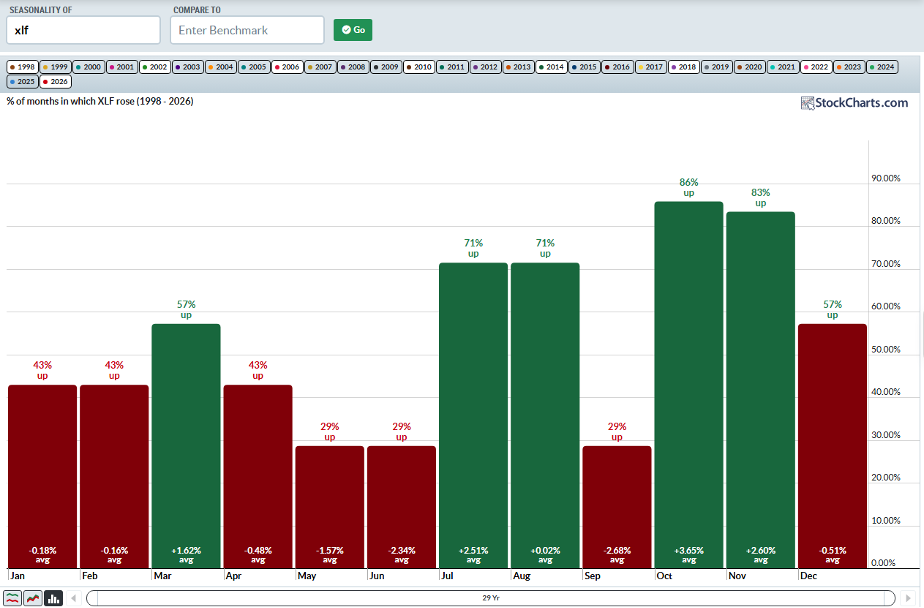Toggle the 2018 year chip
Image resolution: width=924 pixels, height=608 pixels.
click(x=683, y=67)
